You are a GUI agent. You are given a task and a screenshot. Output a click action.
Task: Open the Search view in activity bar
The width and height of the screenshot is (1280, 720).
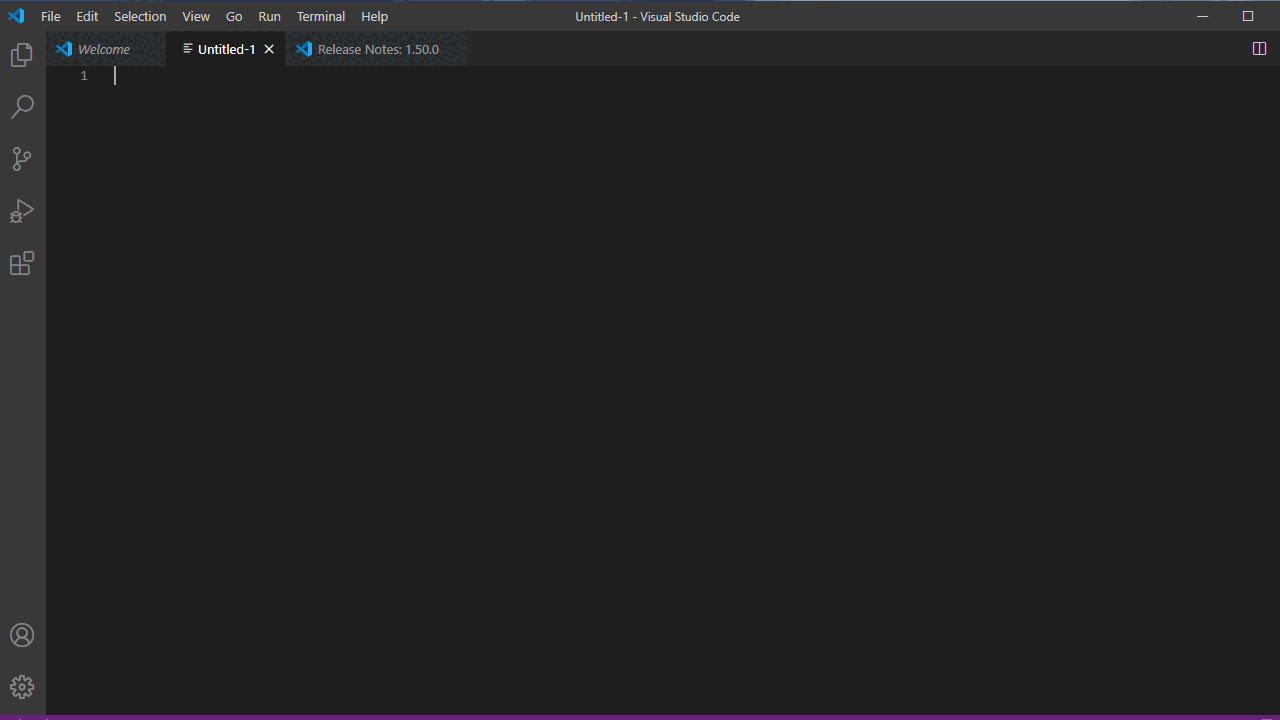tap(22, 107)
